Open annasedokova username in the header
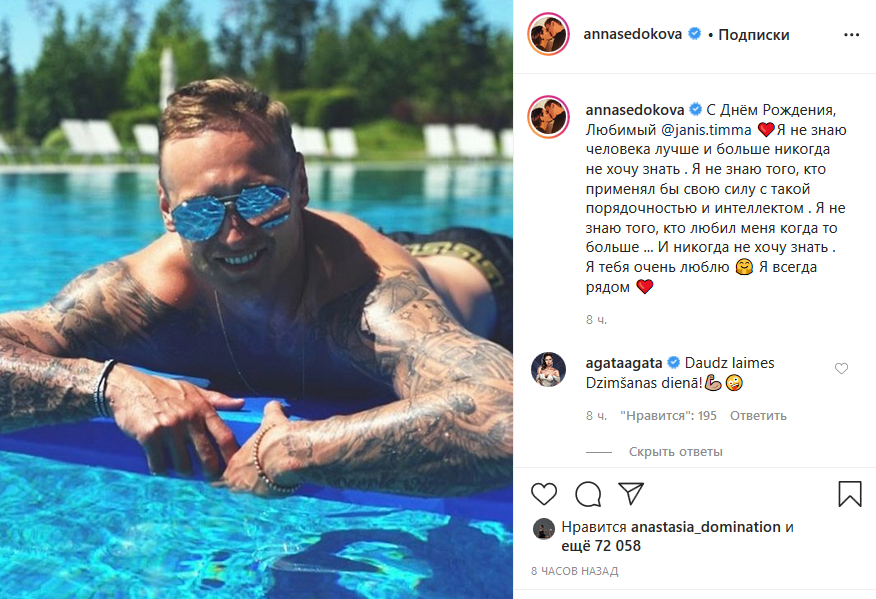Image resolution: width=876 pixels, height=599 pixels. [x=632, y=34]
